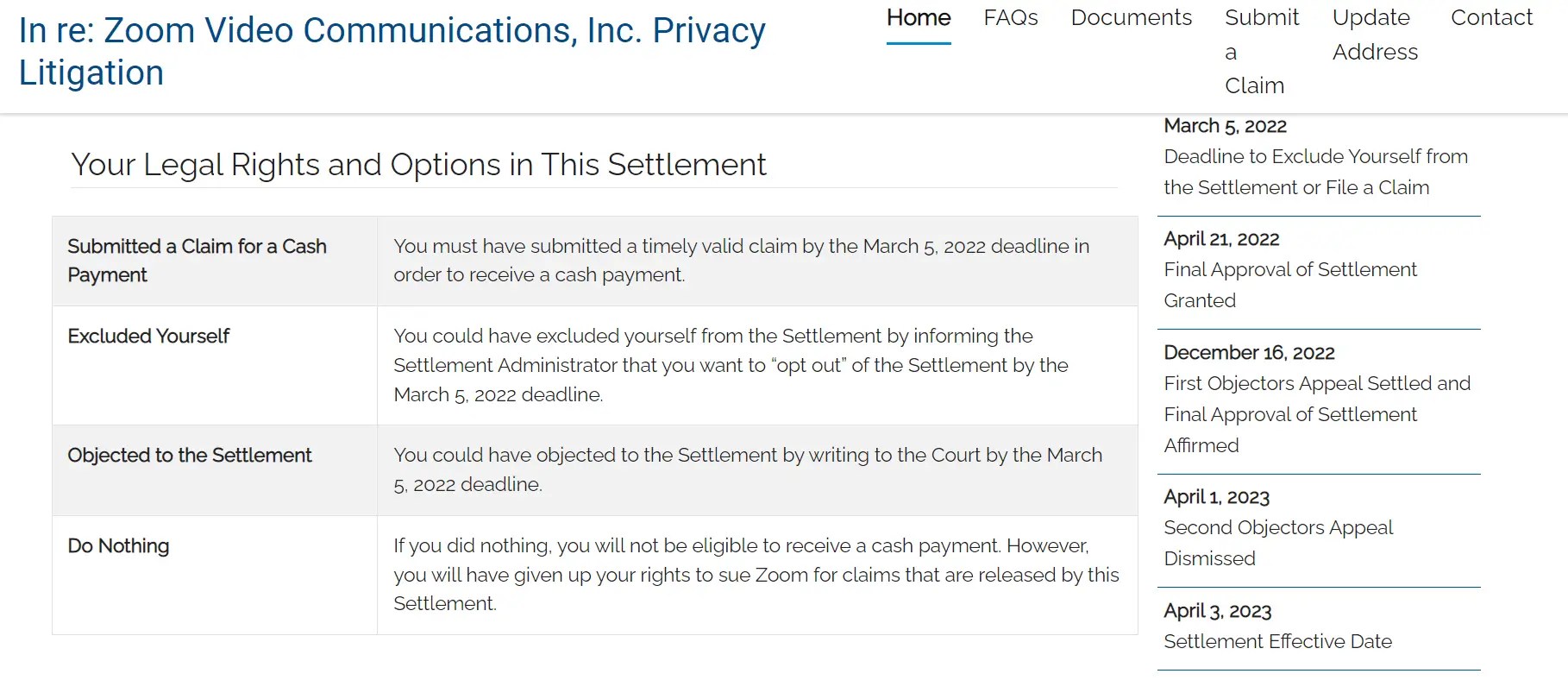Screen dimensions: 1568x680
Task: Click the Your Legal Rights heading
Action: [419, 165]
